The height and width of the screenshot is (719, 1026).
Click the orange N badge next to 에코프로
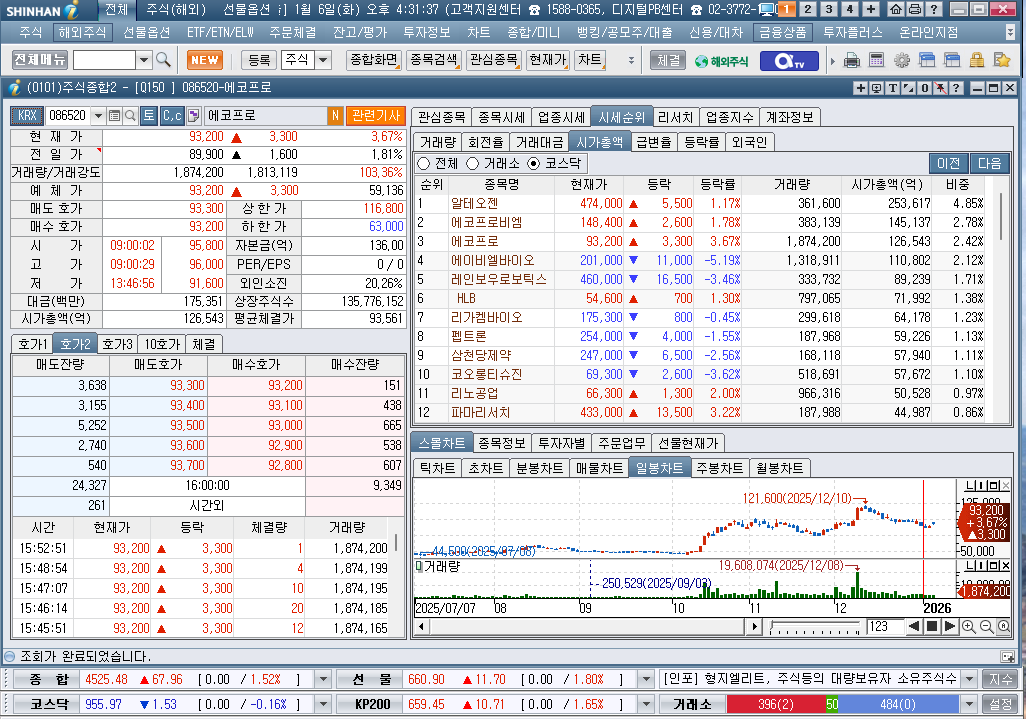335,116
